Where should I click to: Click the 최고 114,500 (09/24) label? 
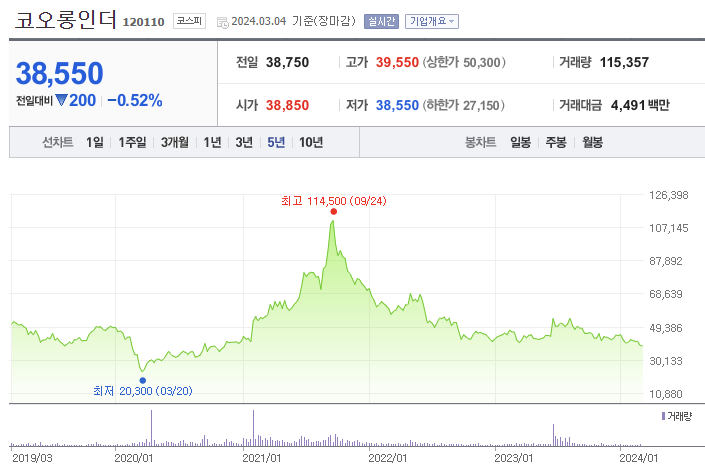(334, 201)
